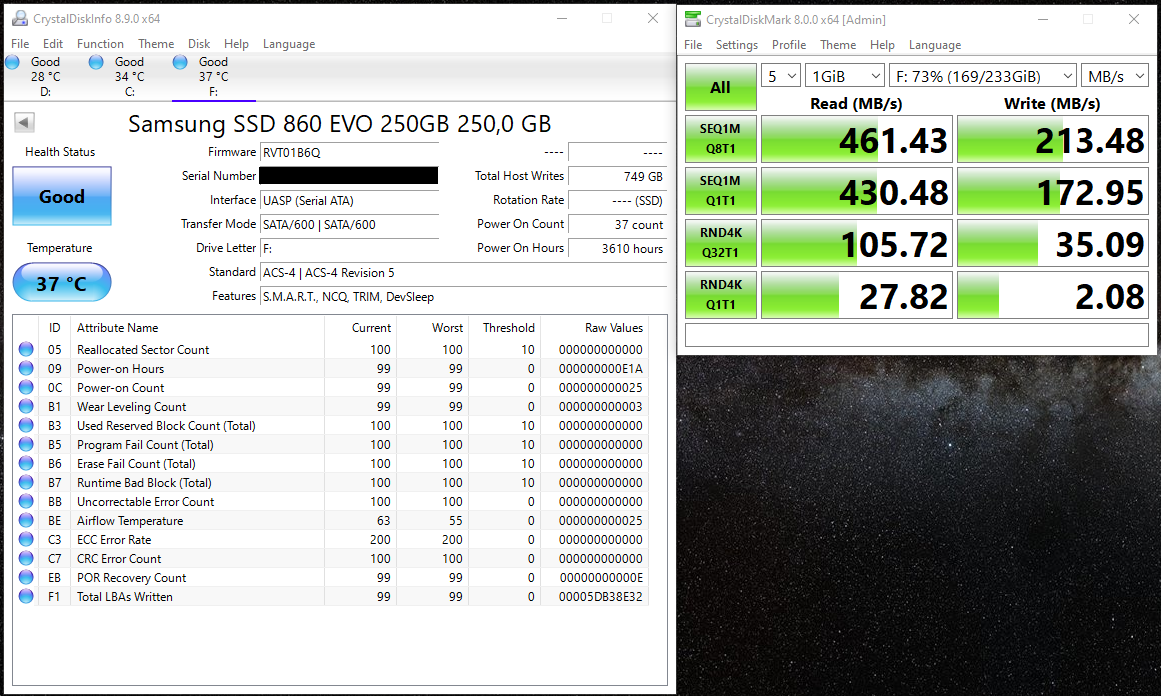Image resolution: width=1161 pixels, height=696 pixels.
Task: Click status orb for POR Recovery Count
Action: coord(26,578)
